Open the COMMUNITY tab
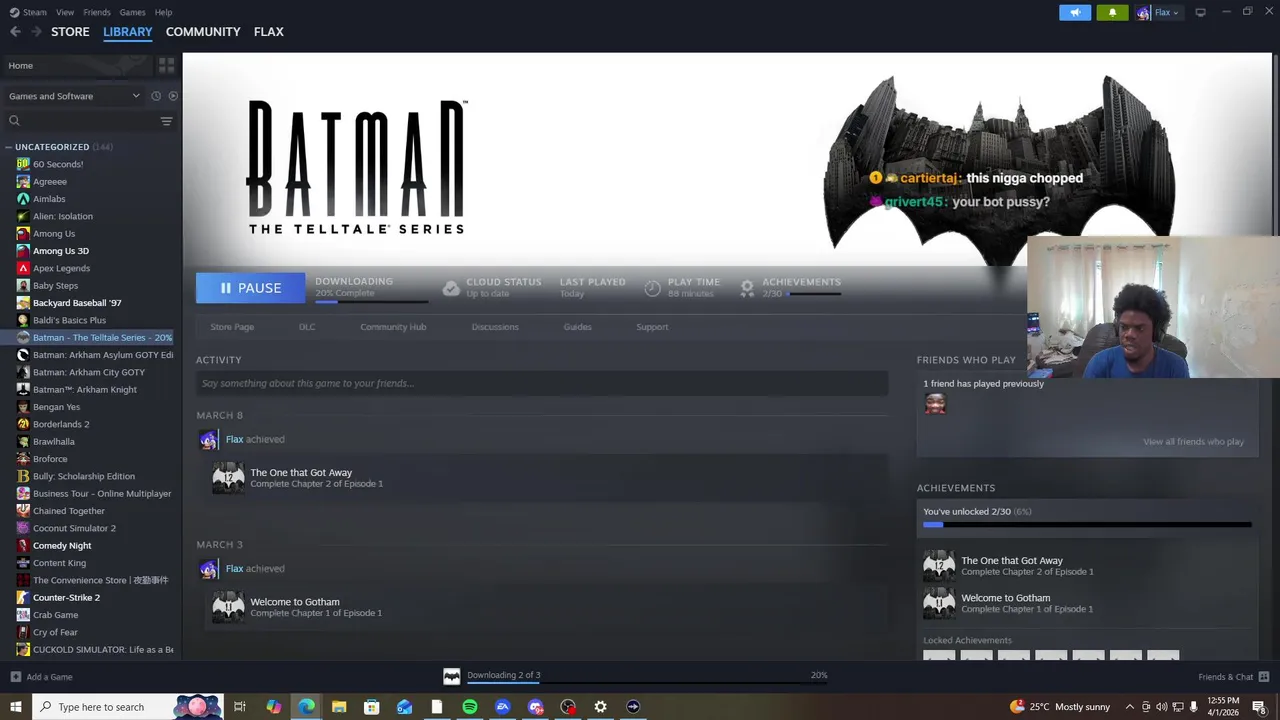1280x720 pixels. (x=203, y=32)
